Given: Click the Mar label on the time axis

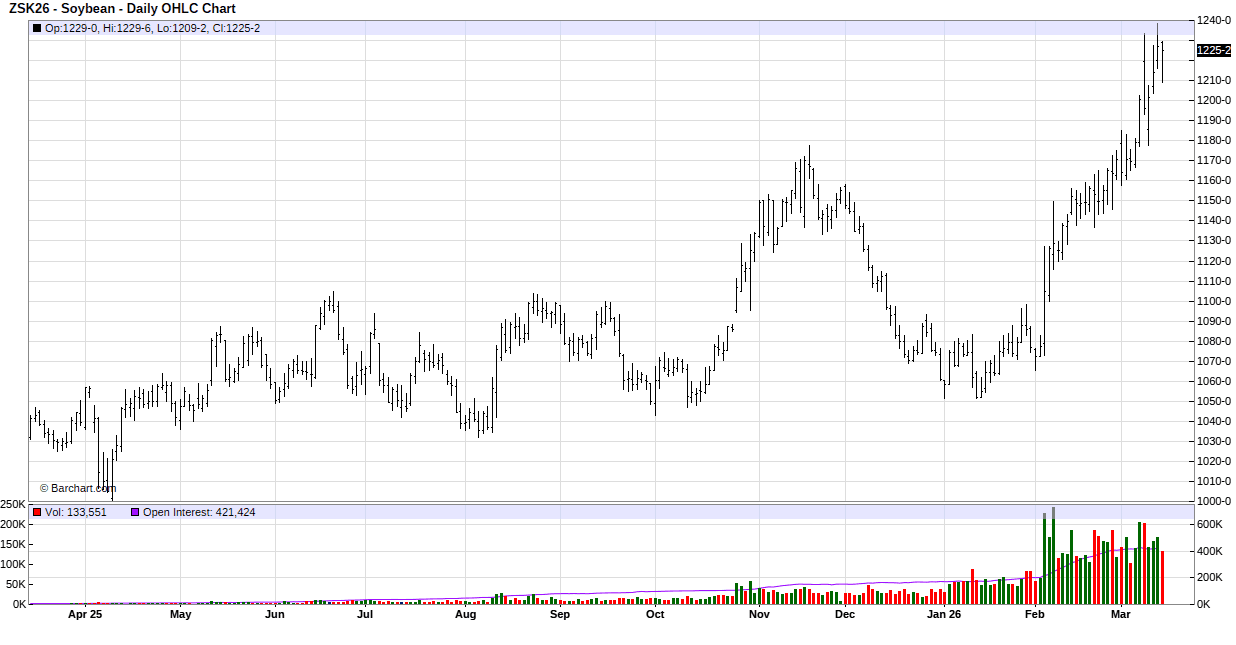Looking at the screenshot, I should coord(1121,615).
